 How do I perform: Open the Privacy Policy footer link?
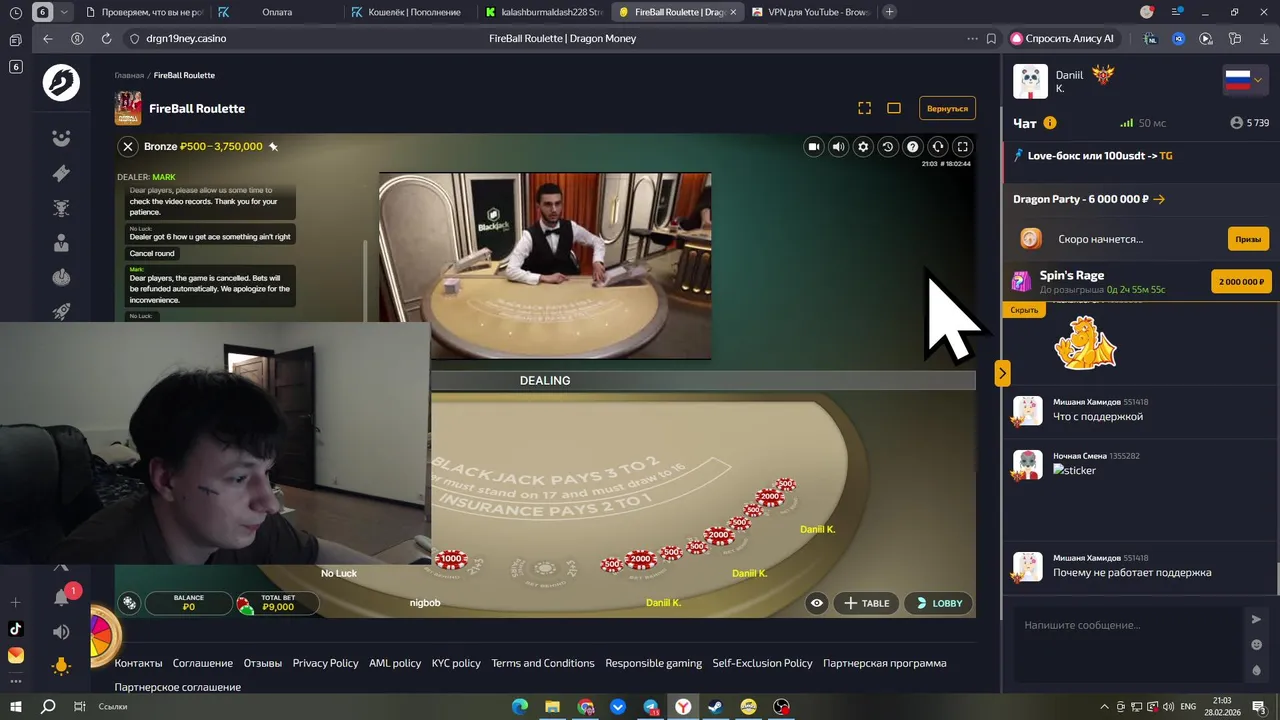point(325,663)
